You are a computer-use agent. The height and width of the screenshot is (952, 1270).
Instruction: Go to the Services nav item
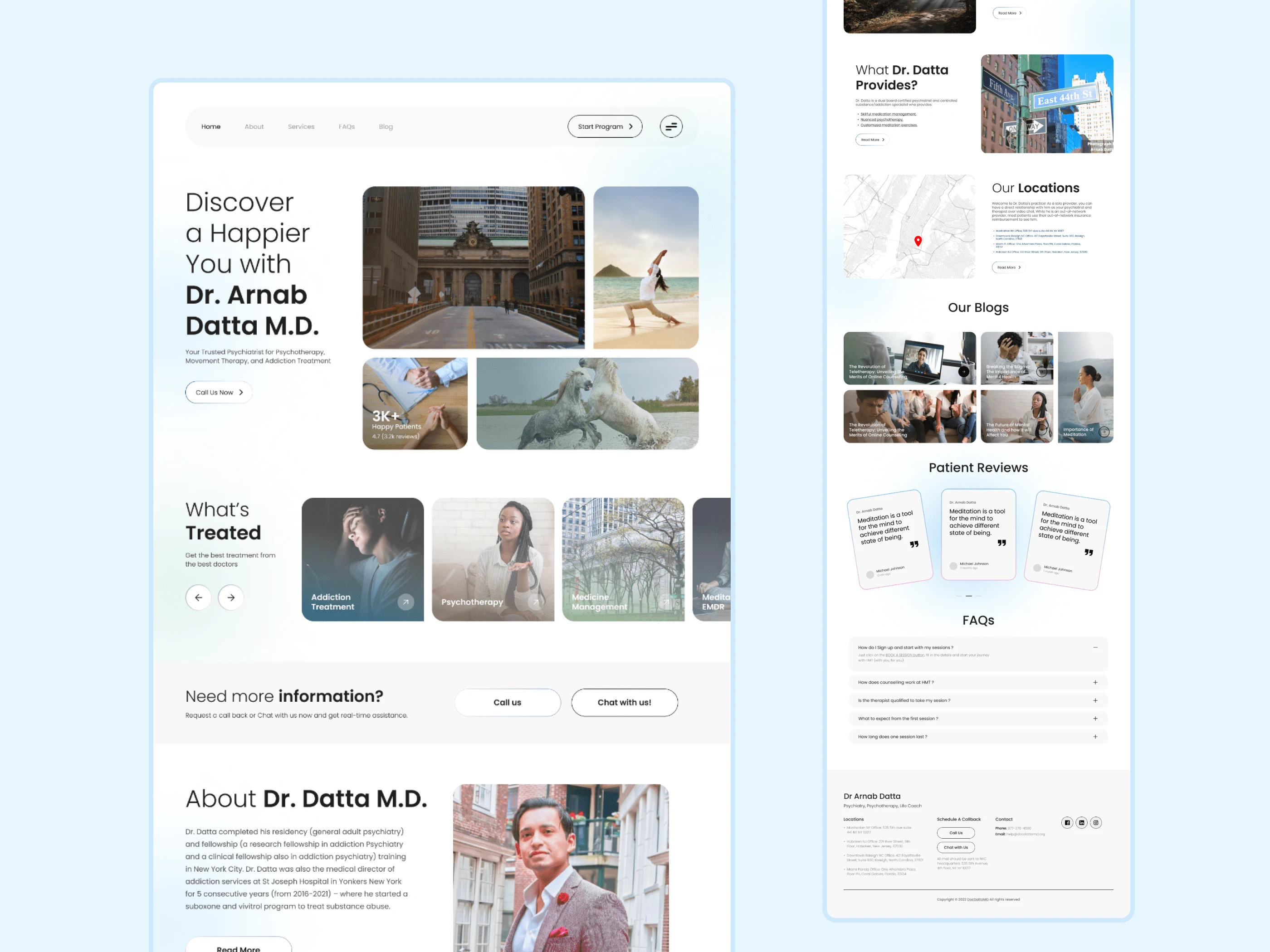pos(301,127)
